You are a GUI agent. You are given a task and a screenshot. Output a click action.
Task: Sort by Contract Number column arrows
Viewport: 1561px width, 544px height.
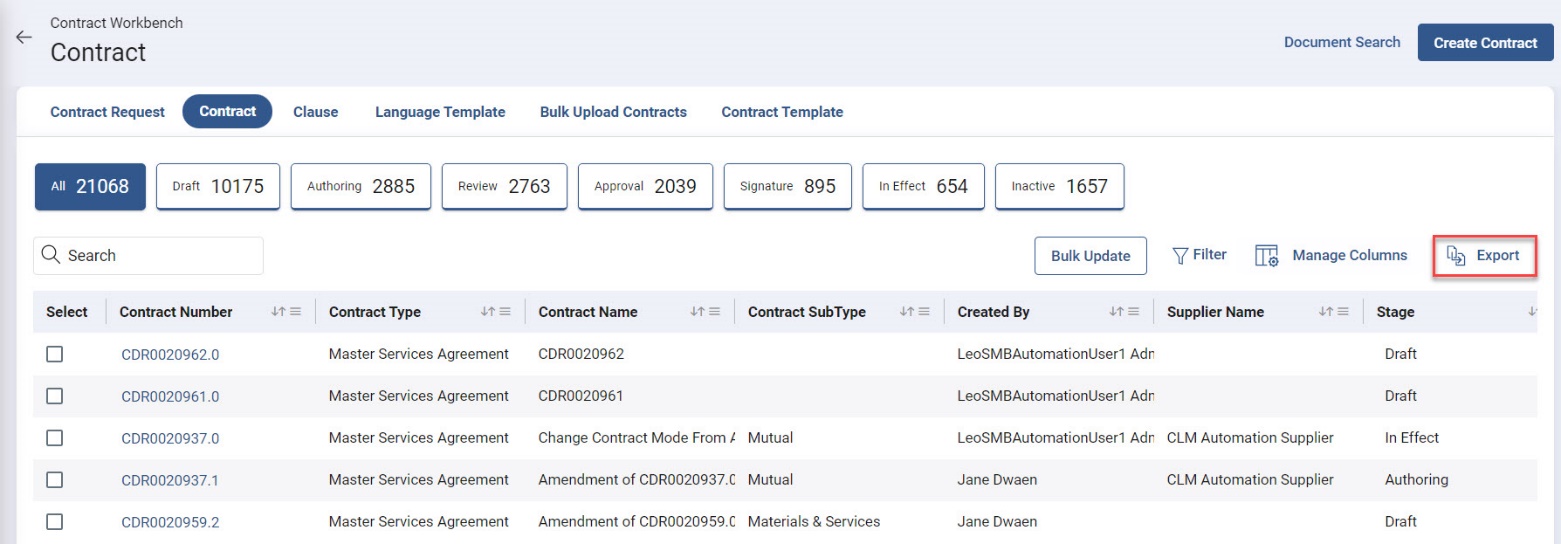tap(277, 312)
